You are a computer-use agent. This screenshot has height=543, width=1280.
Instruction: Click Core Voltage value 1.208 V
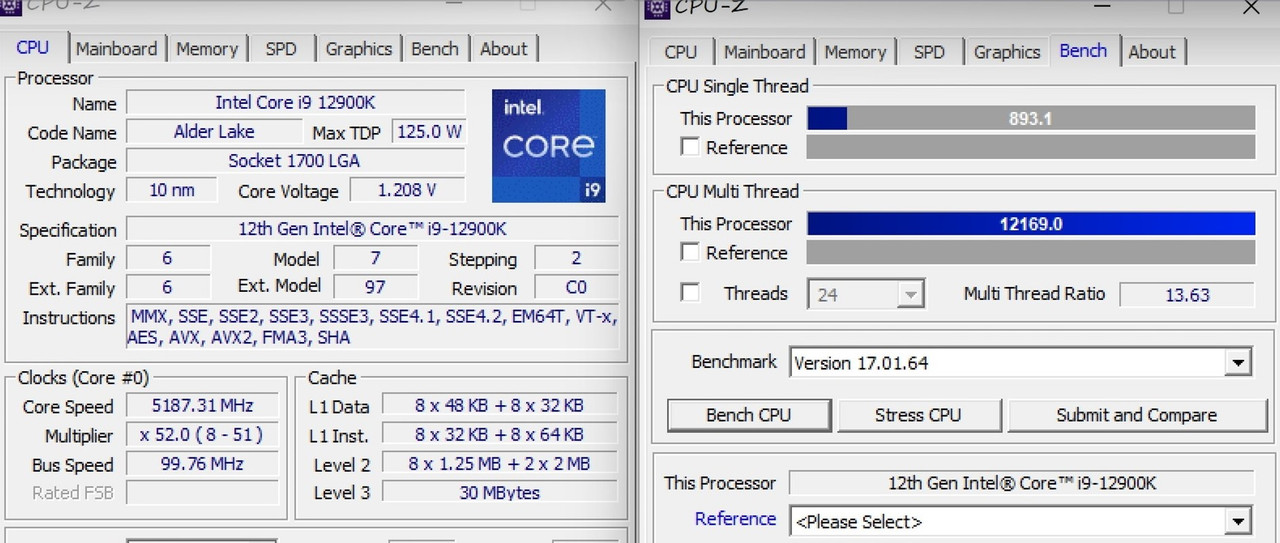coord(406,190)
